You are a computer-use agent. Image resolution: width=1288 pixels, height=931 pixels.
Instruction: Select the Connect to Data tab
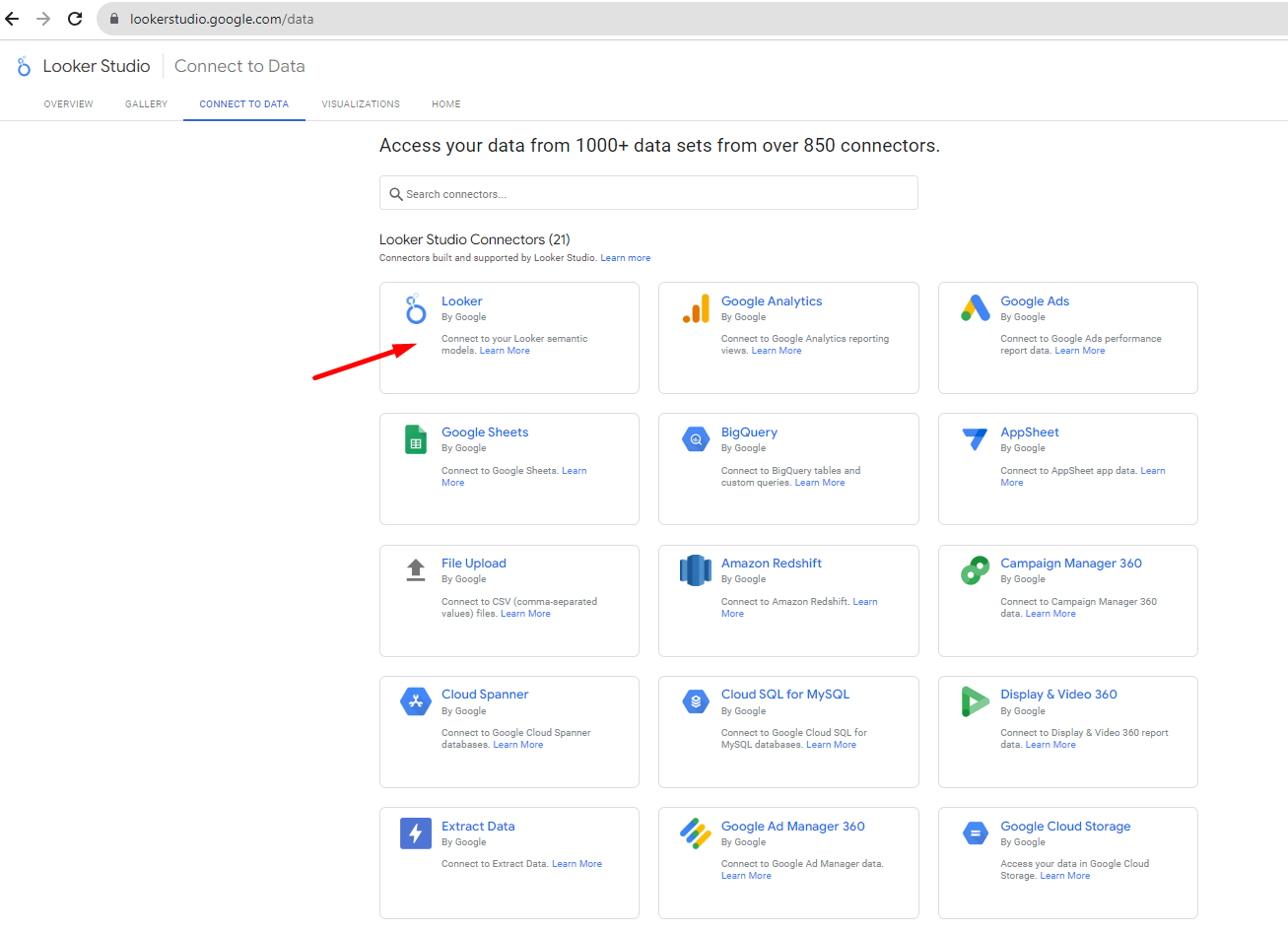[244, 103]
